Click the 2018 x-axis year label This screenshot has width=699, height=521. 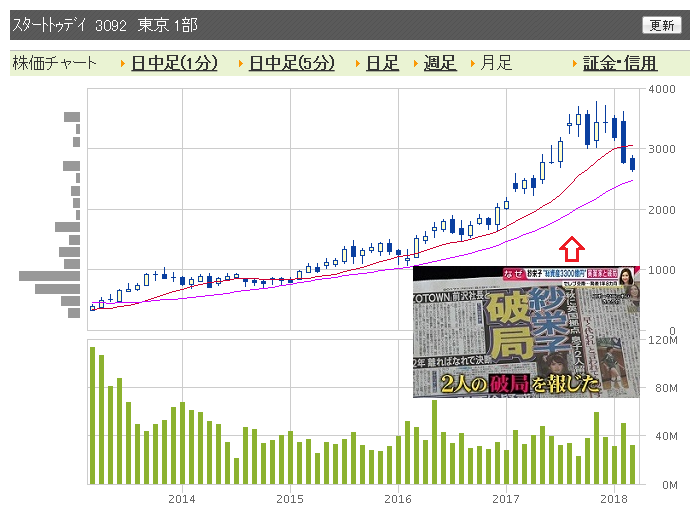point(614,499)
